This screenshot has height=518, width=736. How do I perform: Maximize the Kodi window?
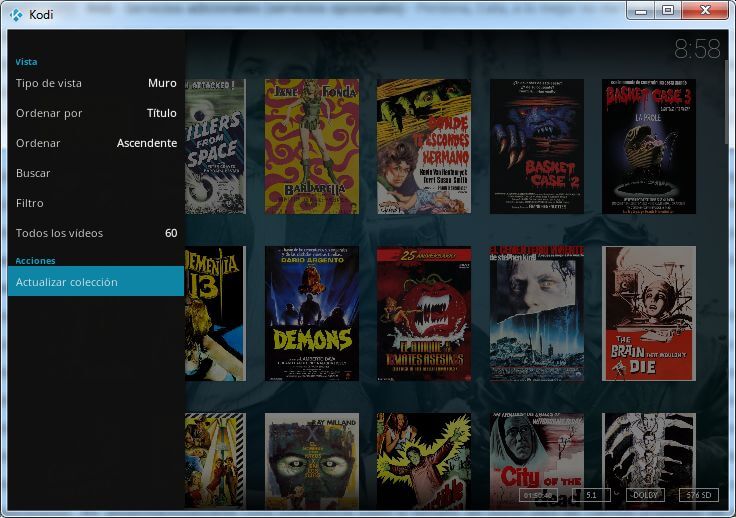click(668, 10)
